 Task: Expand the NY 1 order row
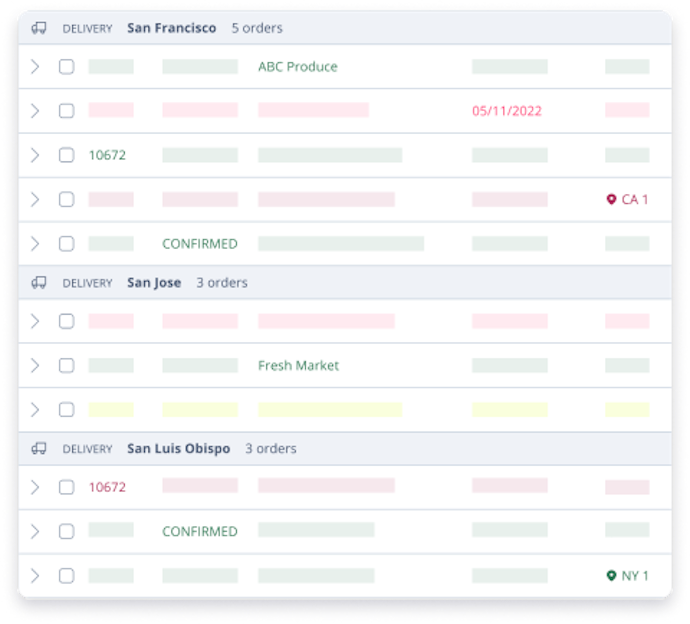coord(35,576)
